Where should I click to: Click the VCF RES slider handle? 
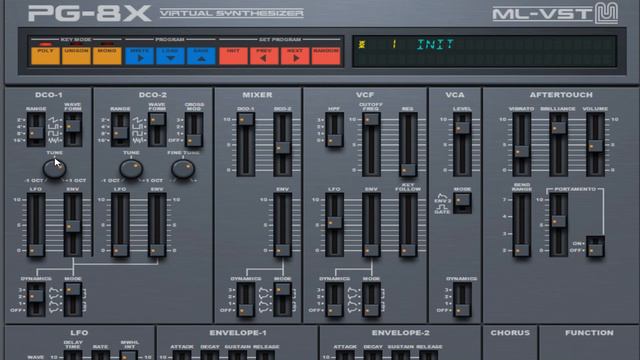tap(408, 169)
